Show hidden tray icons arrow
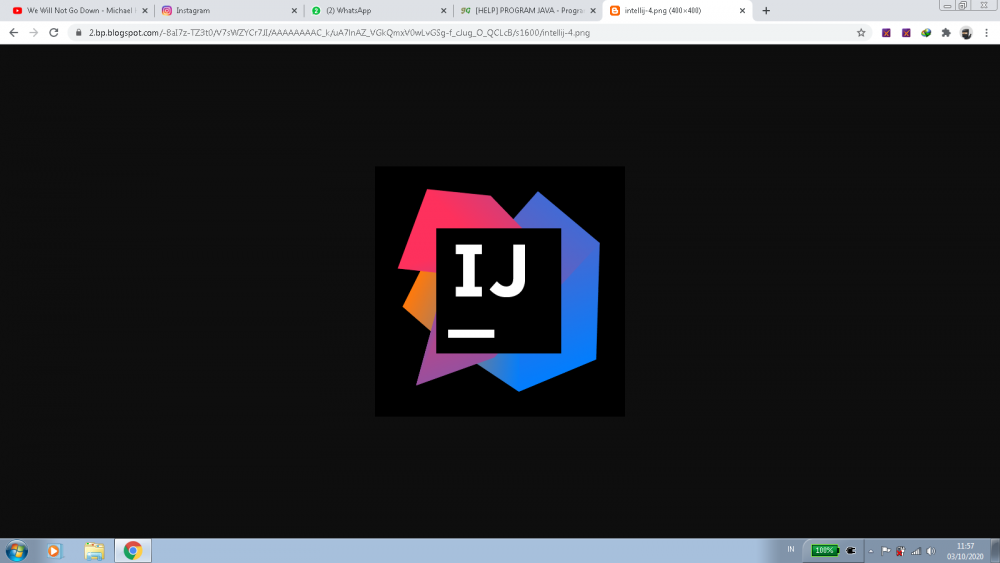The width and height of the screenshot is (1000, 563). tap(871, 551)
